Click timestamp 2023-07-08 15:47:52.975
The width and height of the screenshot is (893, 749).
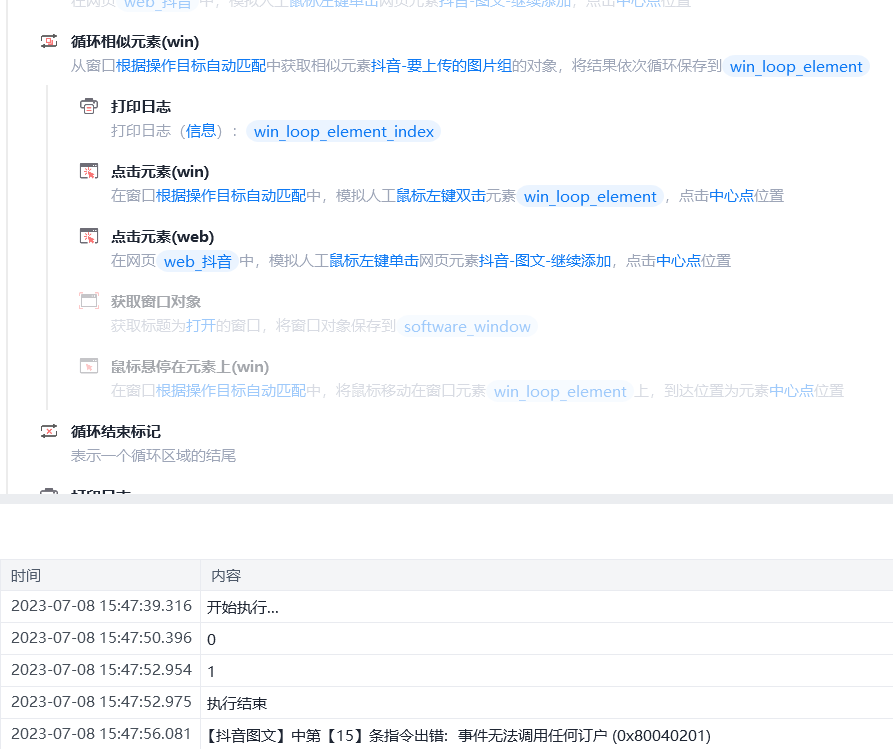click(x=101, y=702)
